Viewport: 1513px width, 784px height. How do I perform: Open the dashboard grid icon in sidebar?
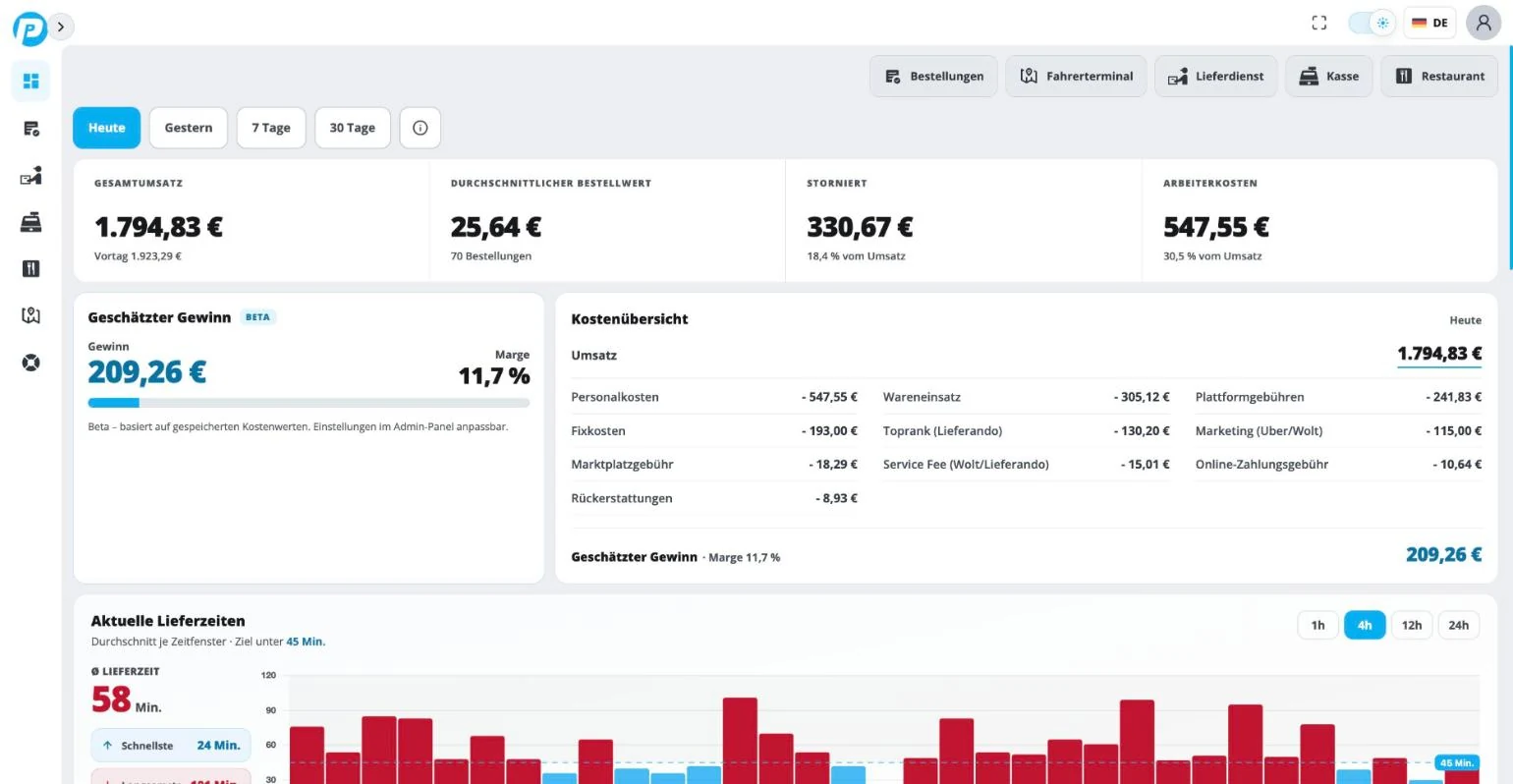(x=30, y=81)
